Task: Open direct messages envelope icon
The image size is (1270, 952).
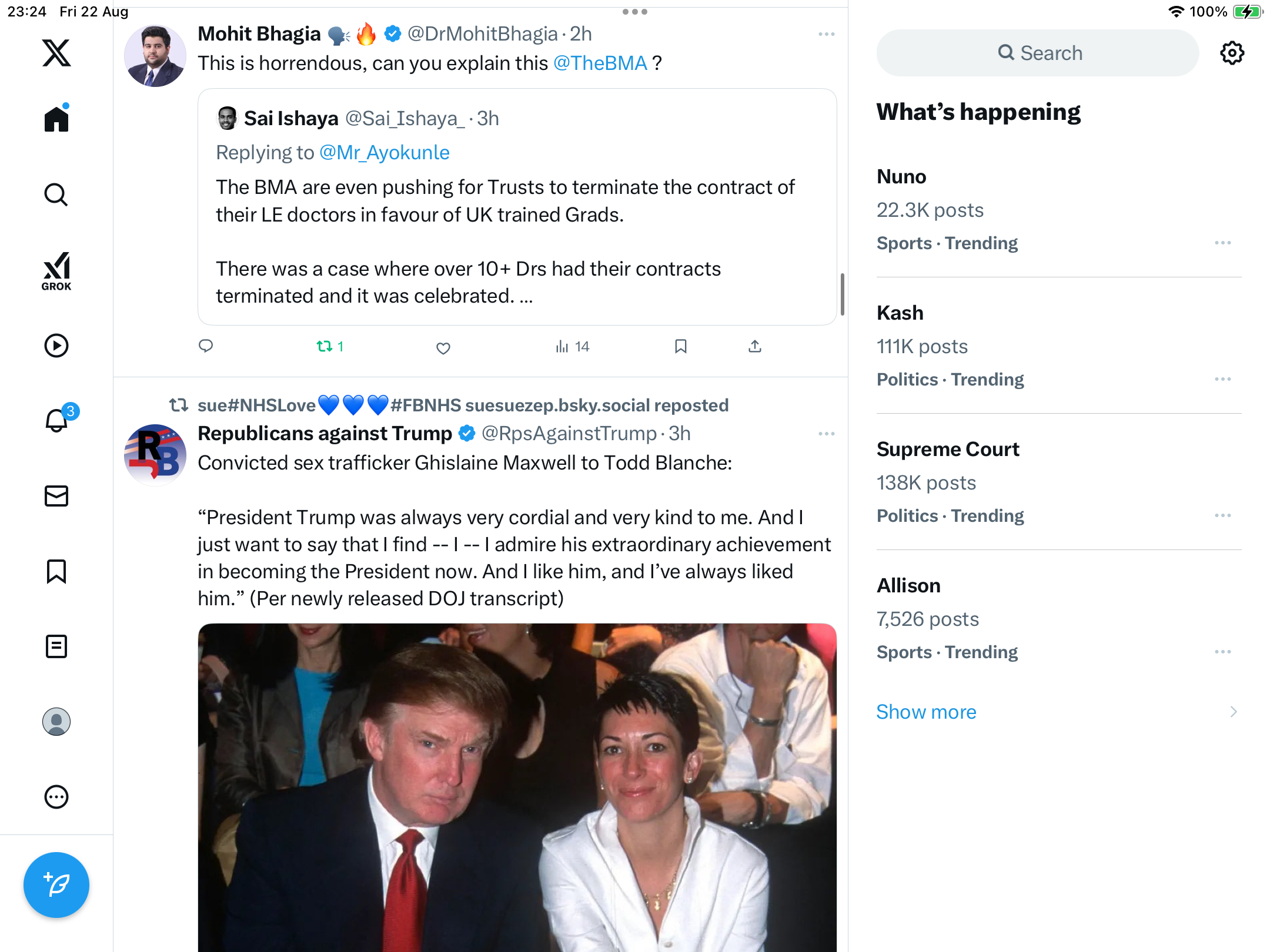Action: 56,496
